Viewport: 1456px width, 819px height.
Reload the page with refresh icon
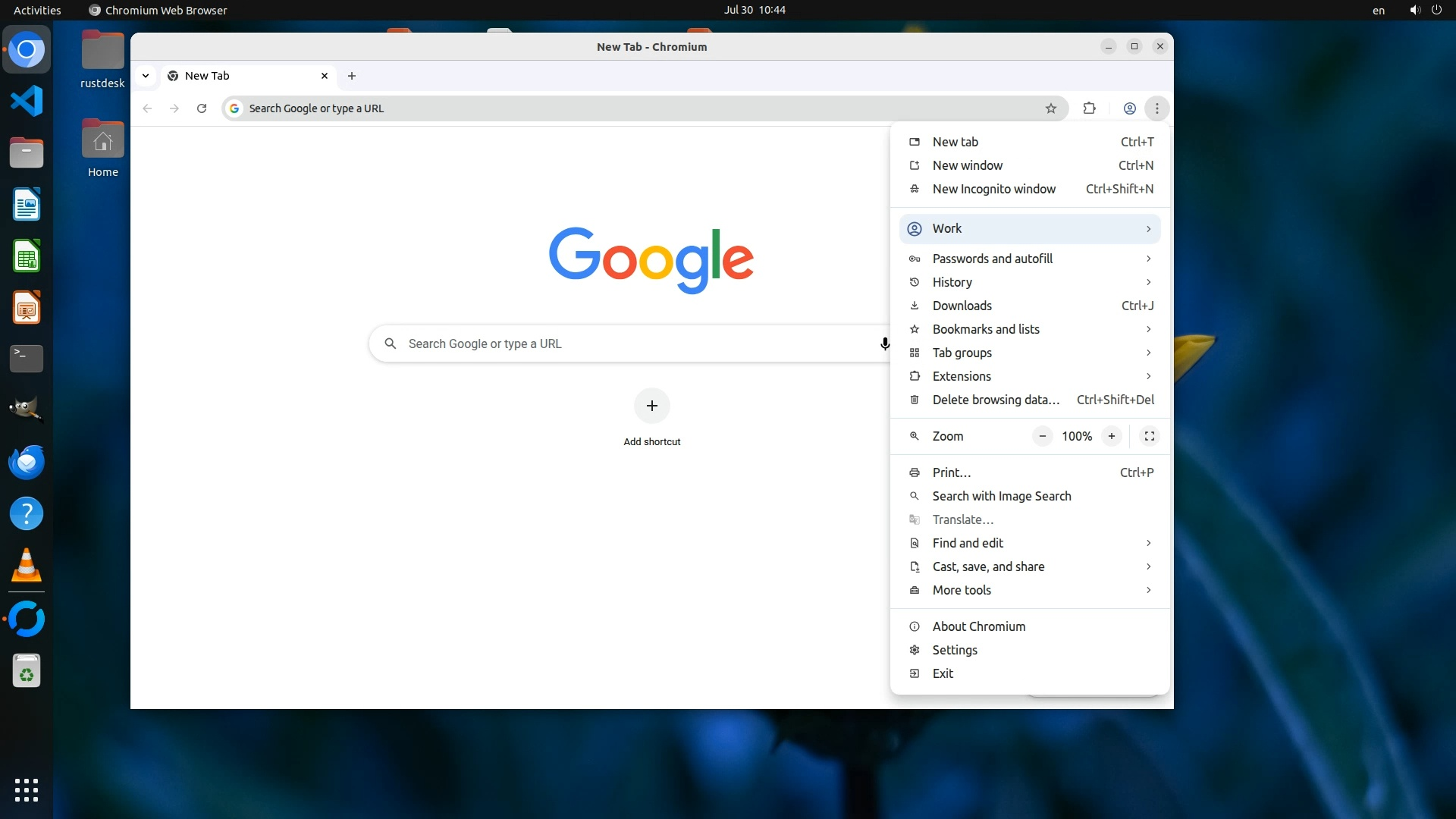202,108
